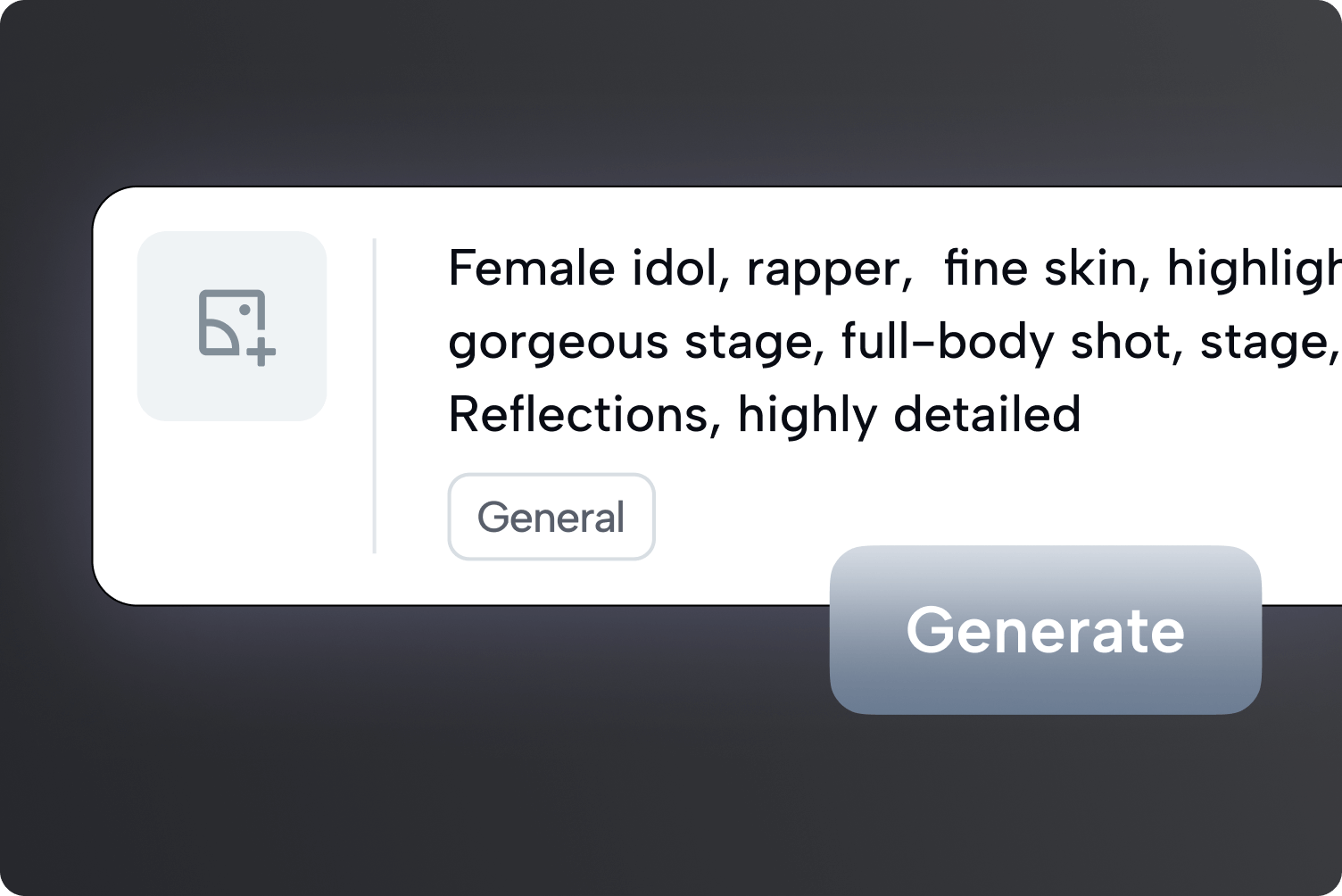Click the word 'idol' in the prompt
Viewport: 1342px width, 896px height.
click(674, 269)
